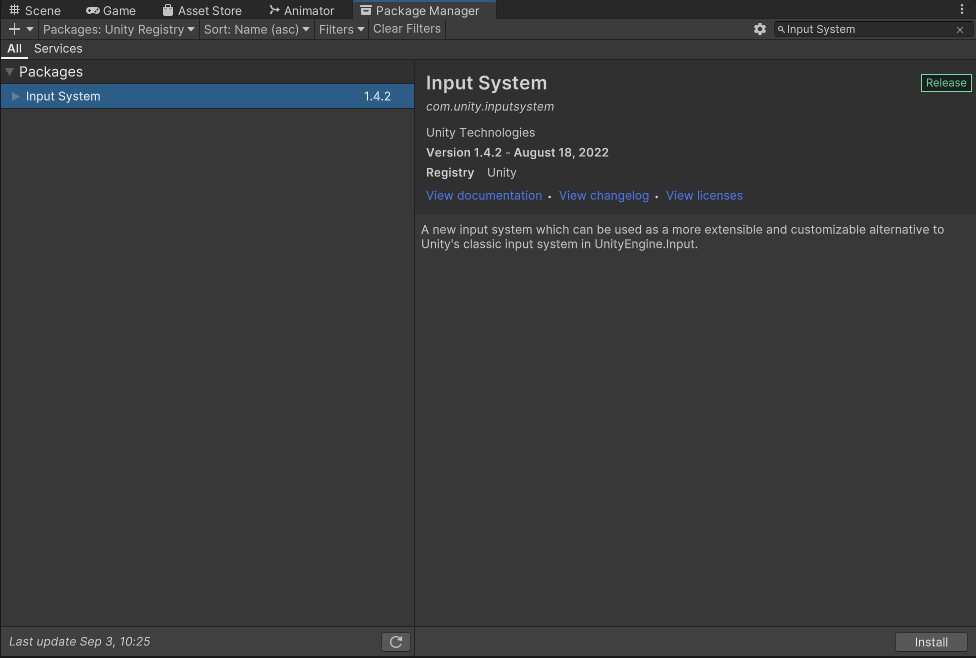Image resolution: width=976 pixels, height=658 pixels.
Task: Open the Sort: Name (asc) dropdown
Action: tap(256, 29)
